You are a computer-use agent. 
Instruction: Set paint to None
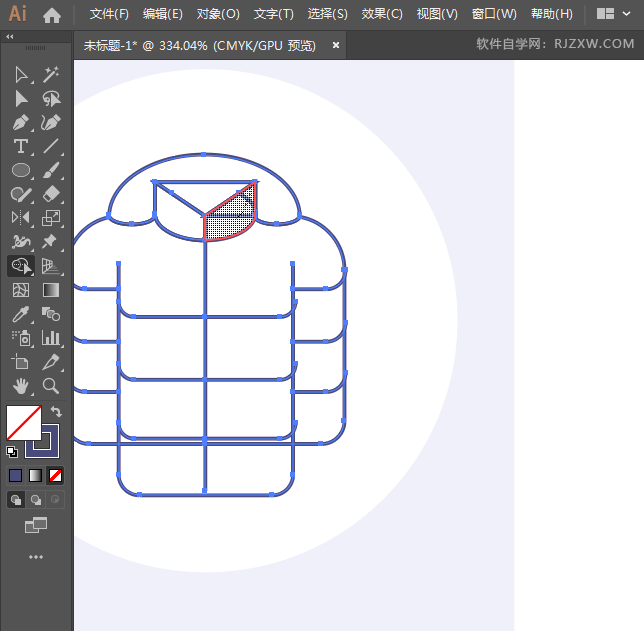coord(56,475)
